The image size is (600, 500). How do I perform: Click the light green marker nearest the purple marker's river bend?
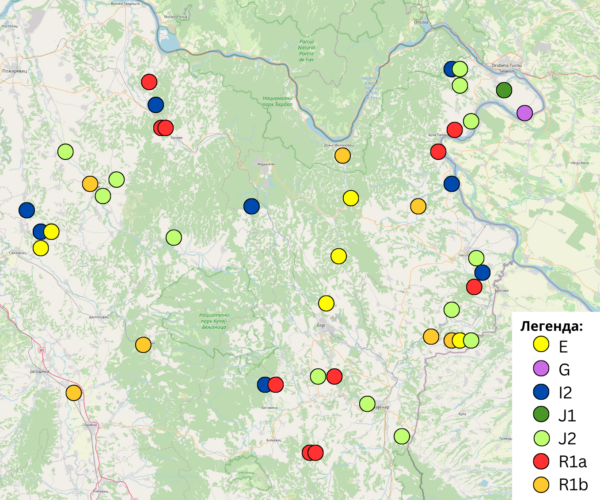tap(471, 121)
